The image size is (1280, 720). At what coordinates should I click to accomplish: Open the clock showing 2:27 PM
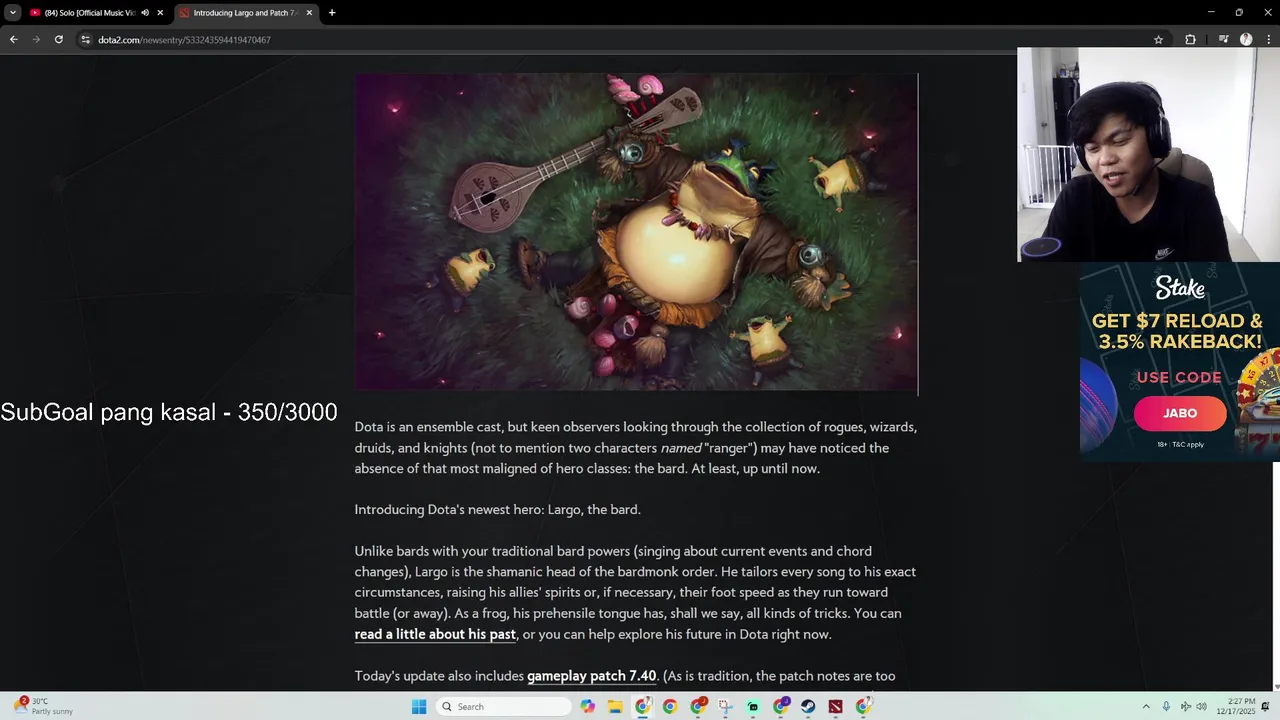coord(1238,707)
